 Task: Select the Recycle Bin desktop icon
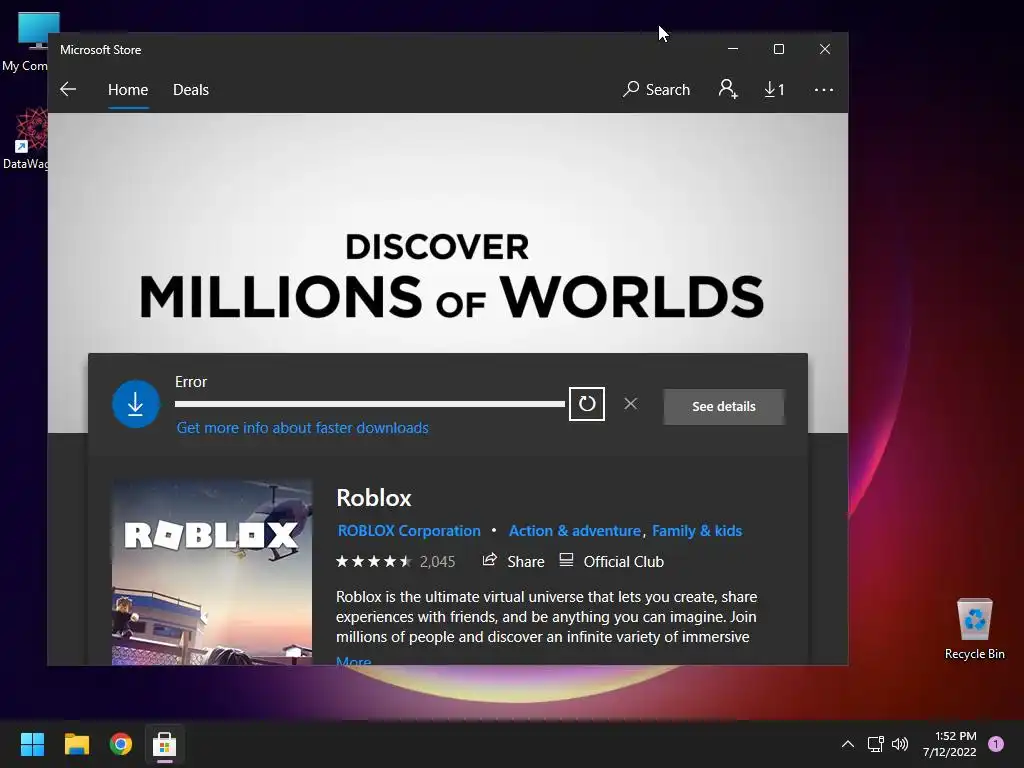974,628
